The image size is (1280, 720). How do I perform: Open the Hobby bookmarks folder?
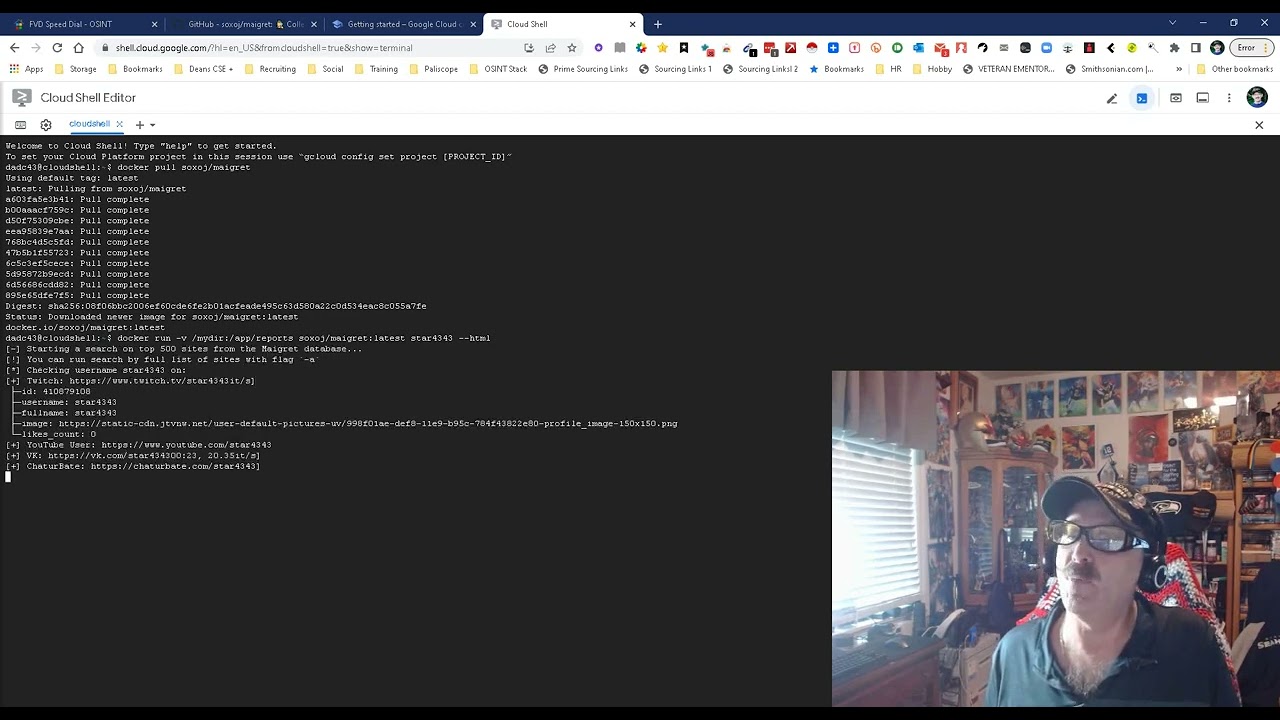pos(932,69)
